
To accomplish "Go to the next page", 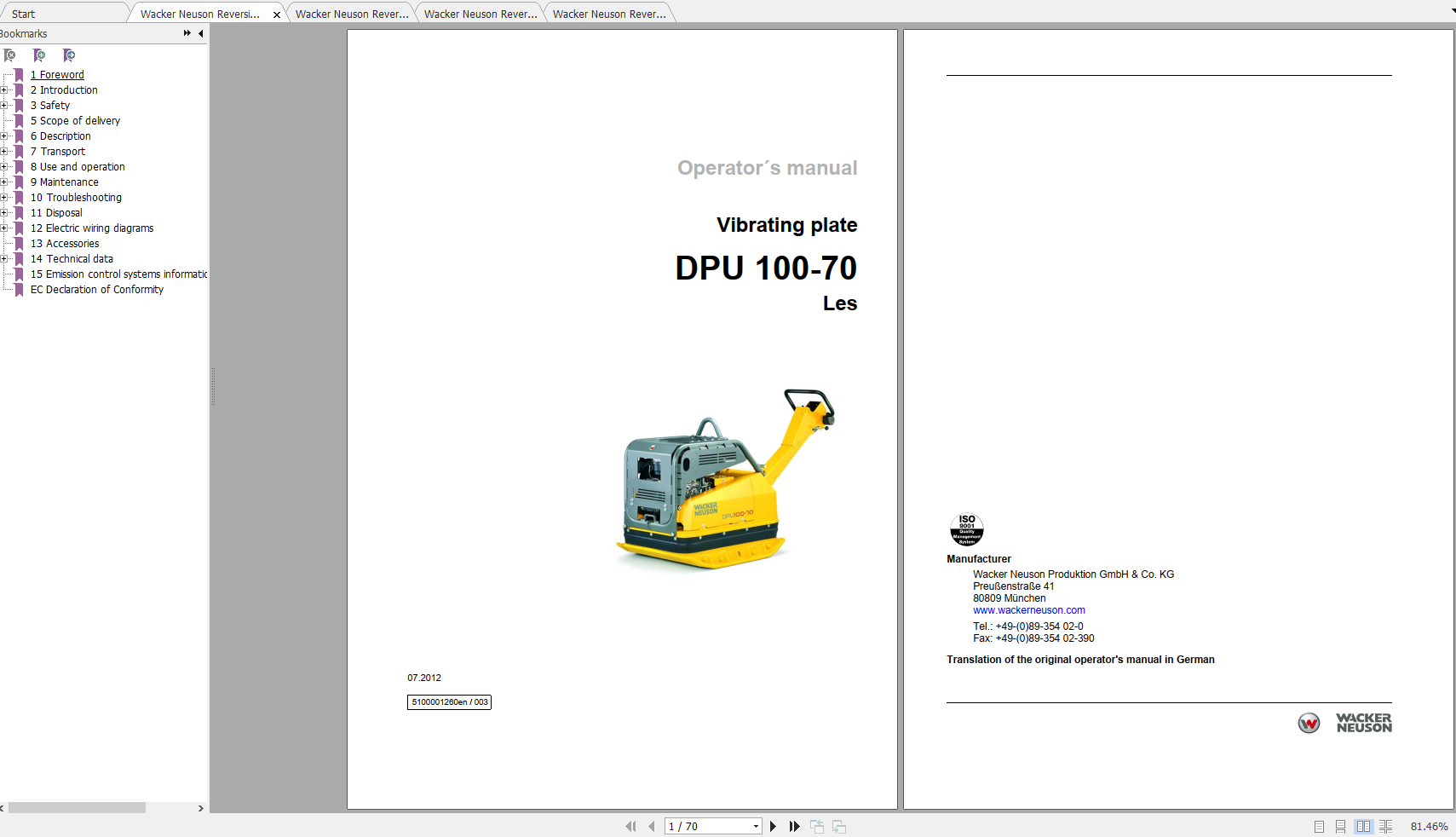I will pos(773,826).
